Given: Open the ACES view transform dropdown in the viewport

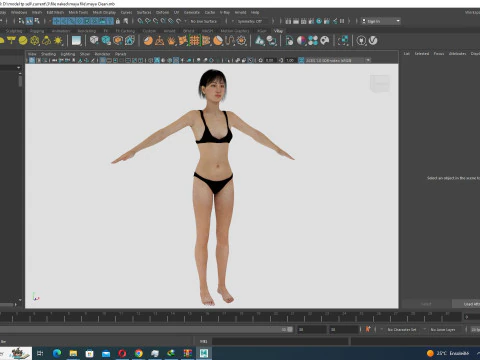Looking at the screenshot, I should click(x=338, y=60).
